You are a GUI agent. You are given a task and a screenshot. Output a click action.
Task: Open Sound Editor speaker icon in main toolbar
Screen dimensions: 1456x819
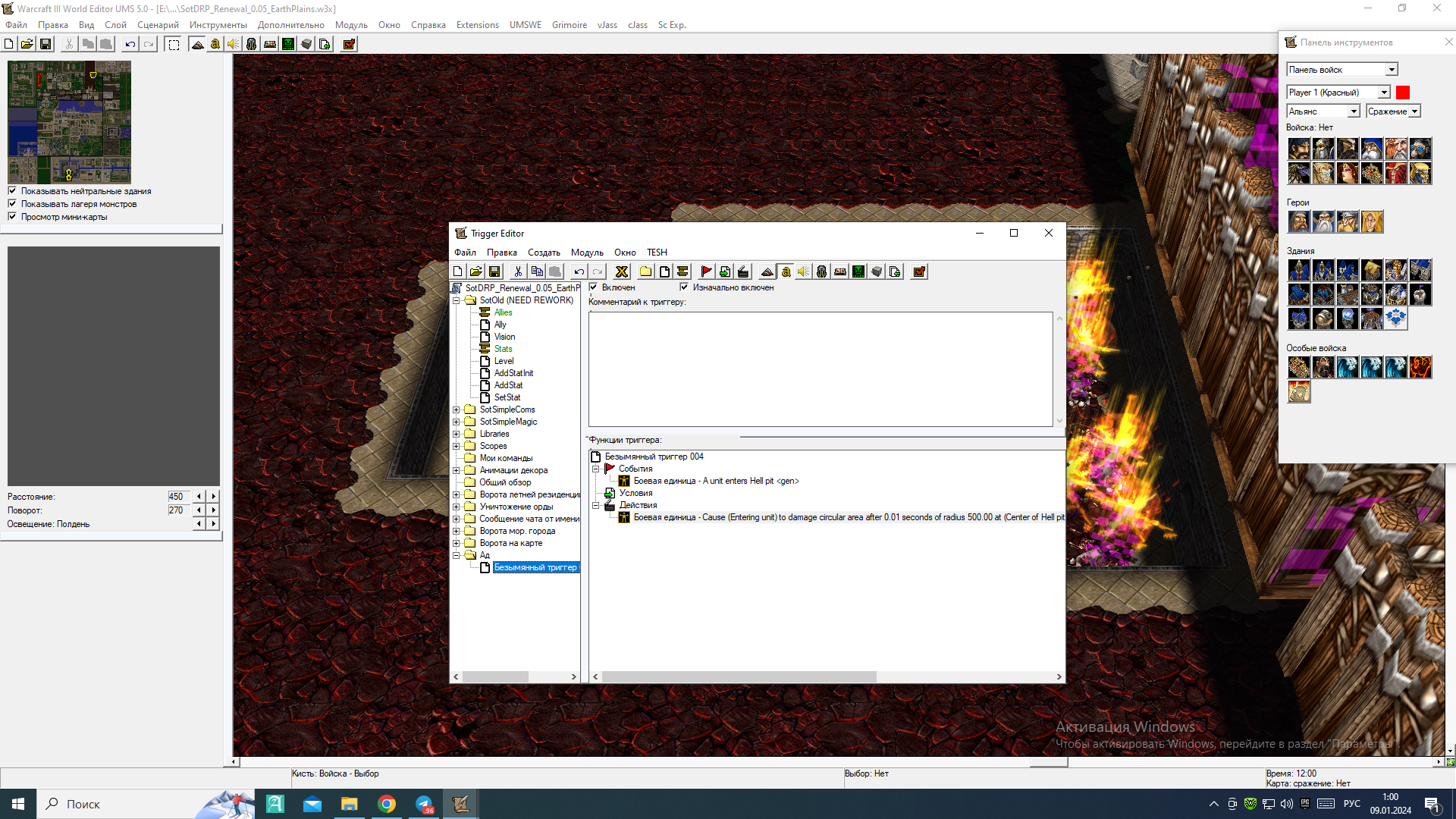(234, 44)
